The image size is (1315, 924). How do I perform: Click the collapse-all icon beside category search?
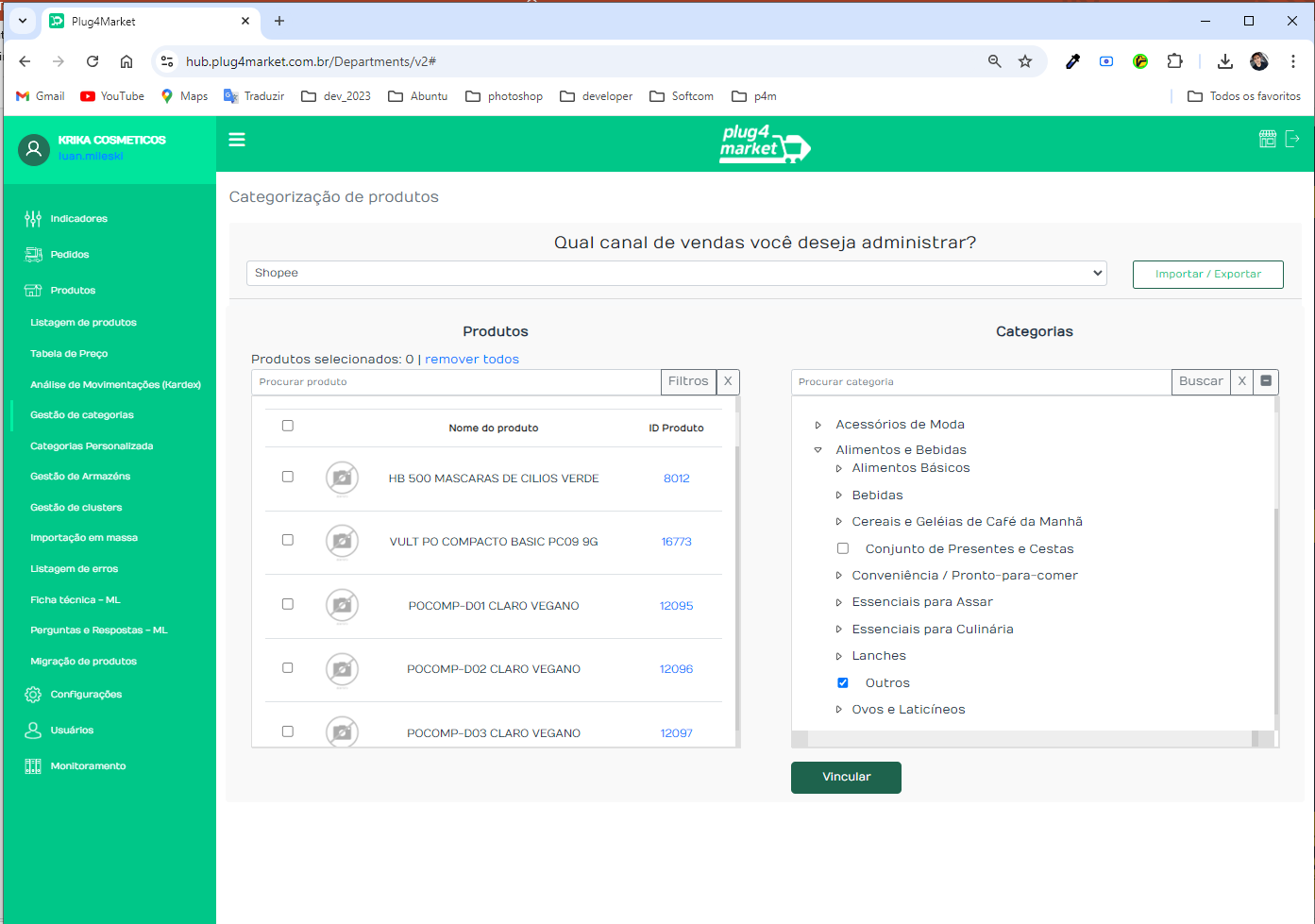tap(1266, 381)
